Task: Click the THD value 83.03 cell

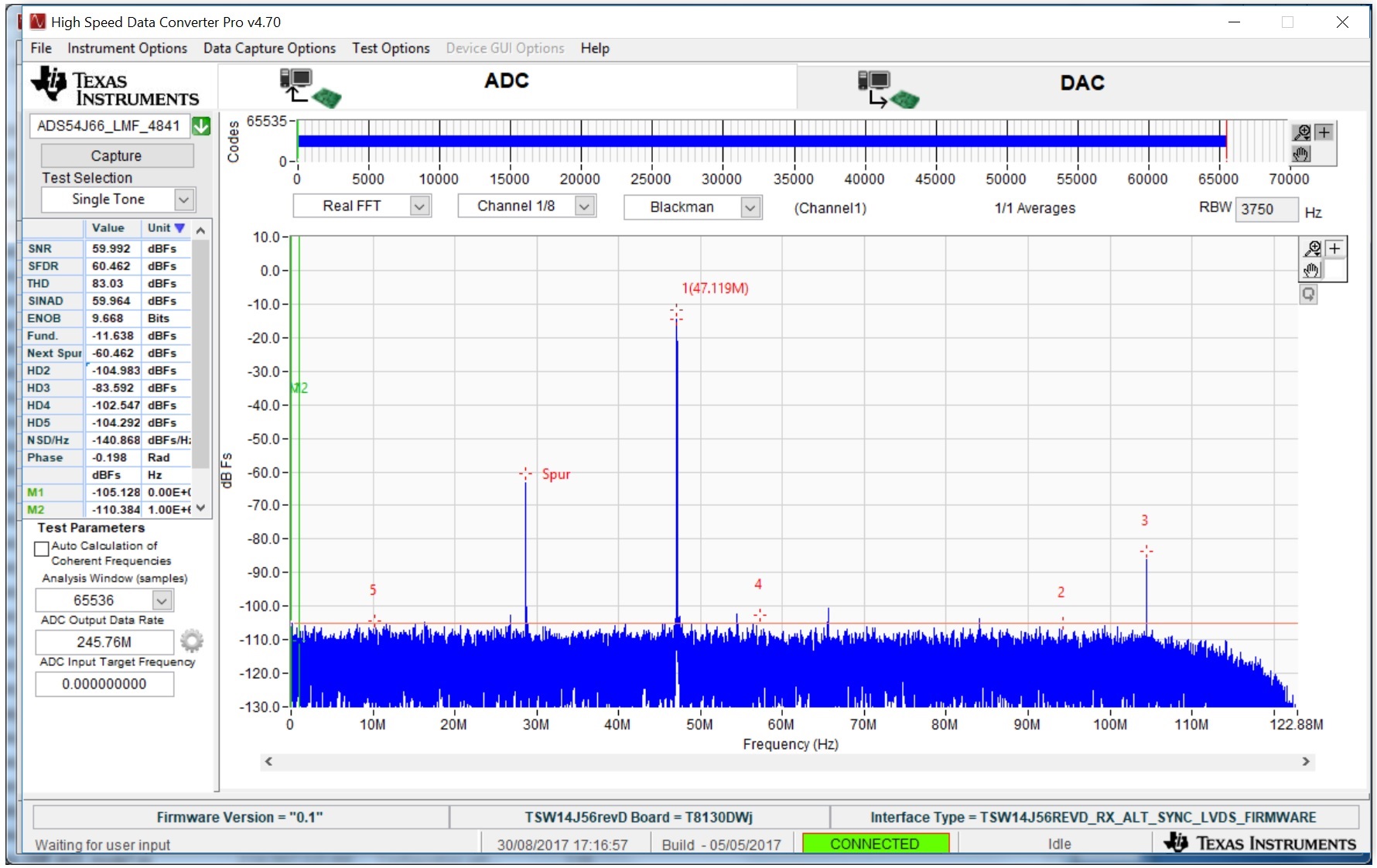Action: pyautogui.click(x=112, y=284)
